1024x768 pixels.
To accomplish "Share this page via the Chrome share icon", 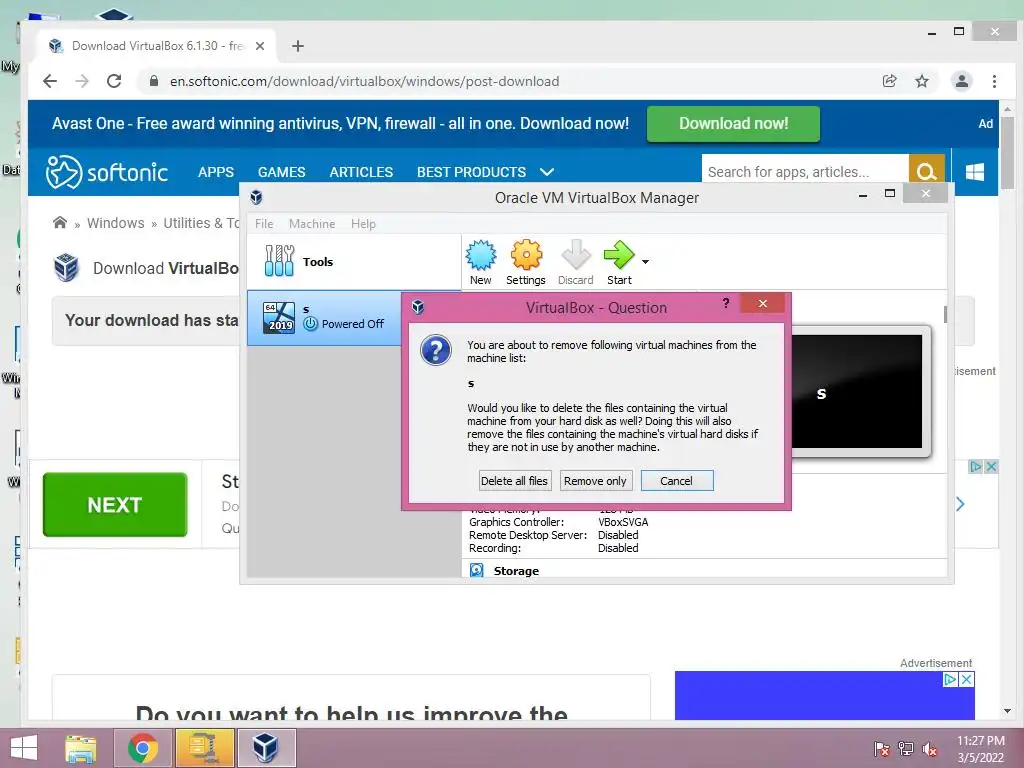I will point(889,81).
